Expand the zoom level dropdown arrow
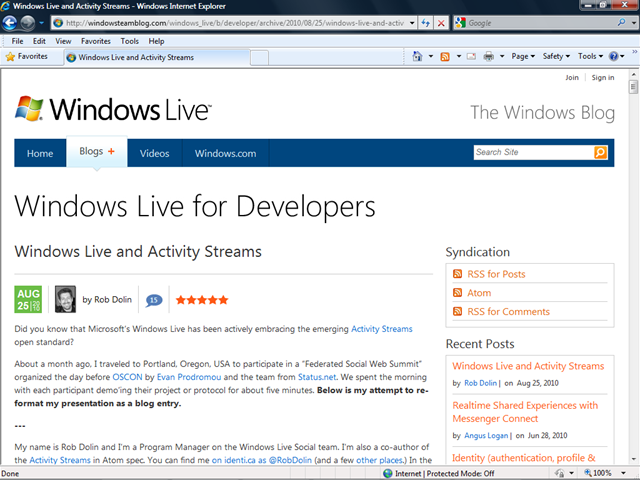Screen dimensions: 640x480 624,473
